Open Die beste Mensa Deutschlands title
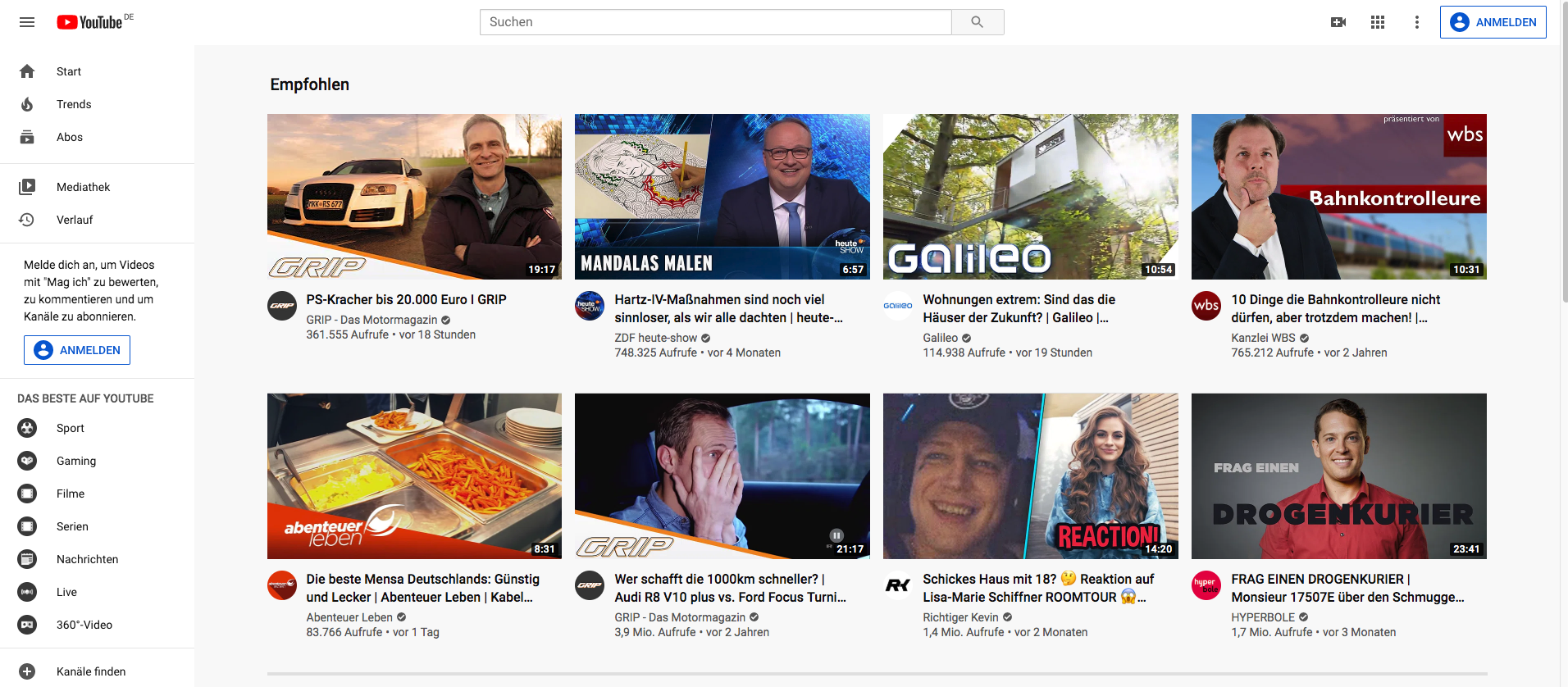This screenshot has width=1568, height=687. point(422,589)
